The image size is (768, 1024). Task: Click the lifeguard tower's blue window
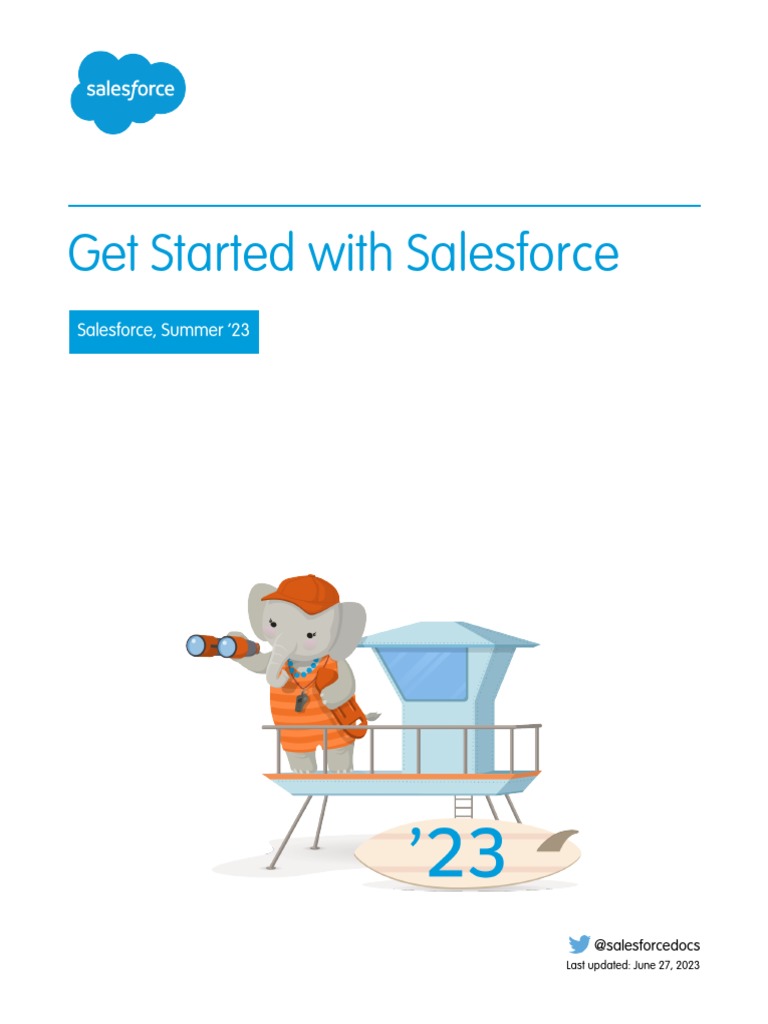click(x=427, y=673)
